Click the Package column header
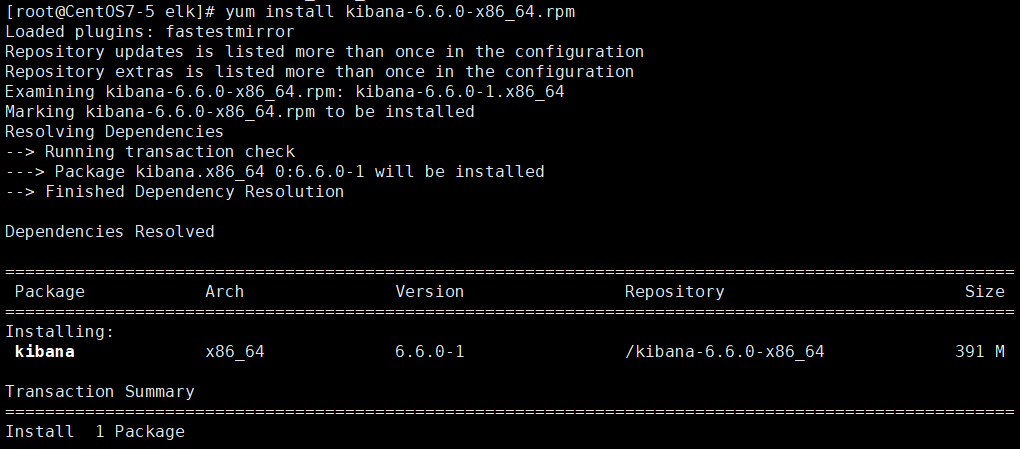 [x=49, y=292]
